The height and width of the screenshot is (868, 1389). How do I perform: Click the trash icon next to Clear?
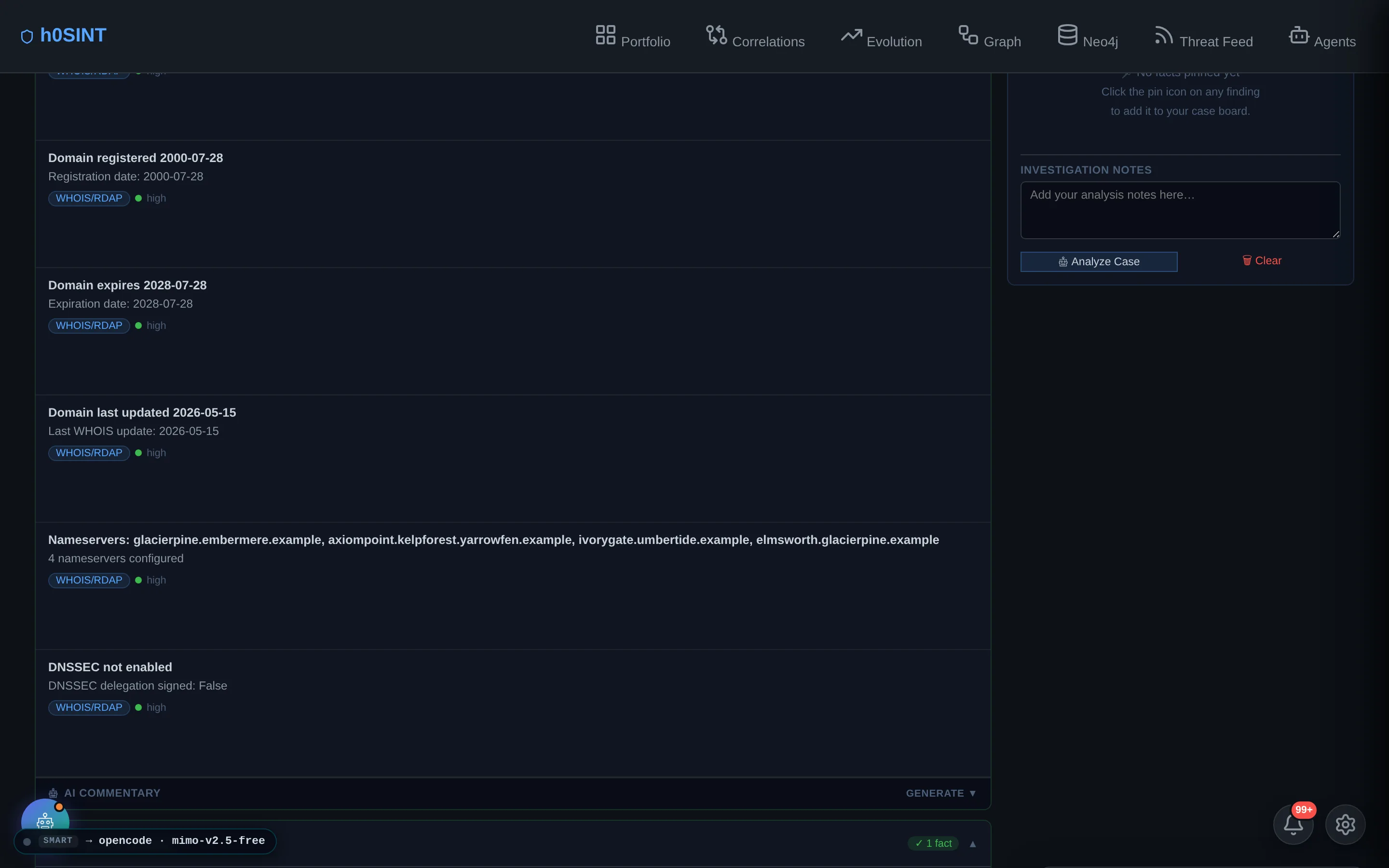pyautogui.click(x=1247, y=260)
